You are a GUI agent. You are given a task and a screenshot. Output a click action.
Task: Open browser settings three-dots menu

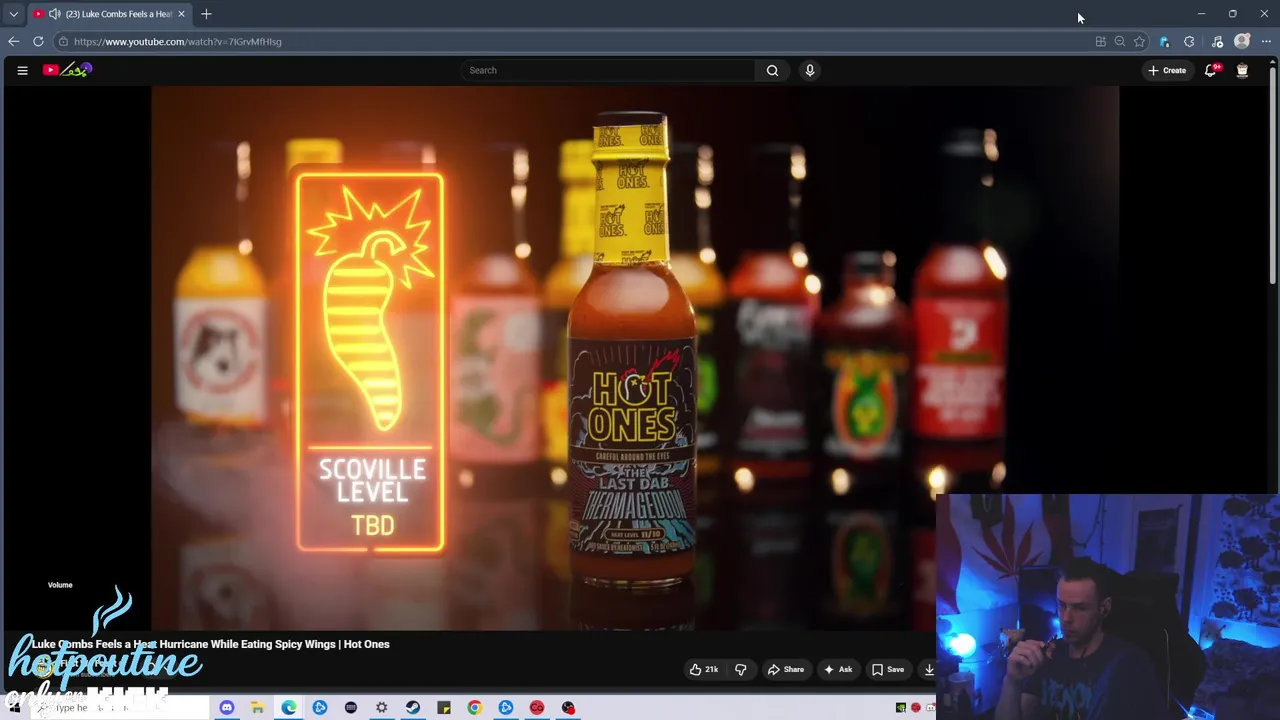pyautogui.click(x=1266, y=42)
